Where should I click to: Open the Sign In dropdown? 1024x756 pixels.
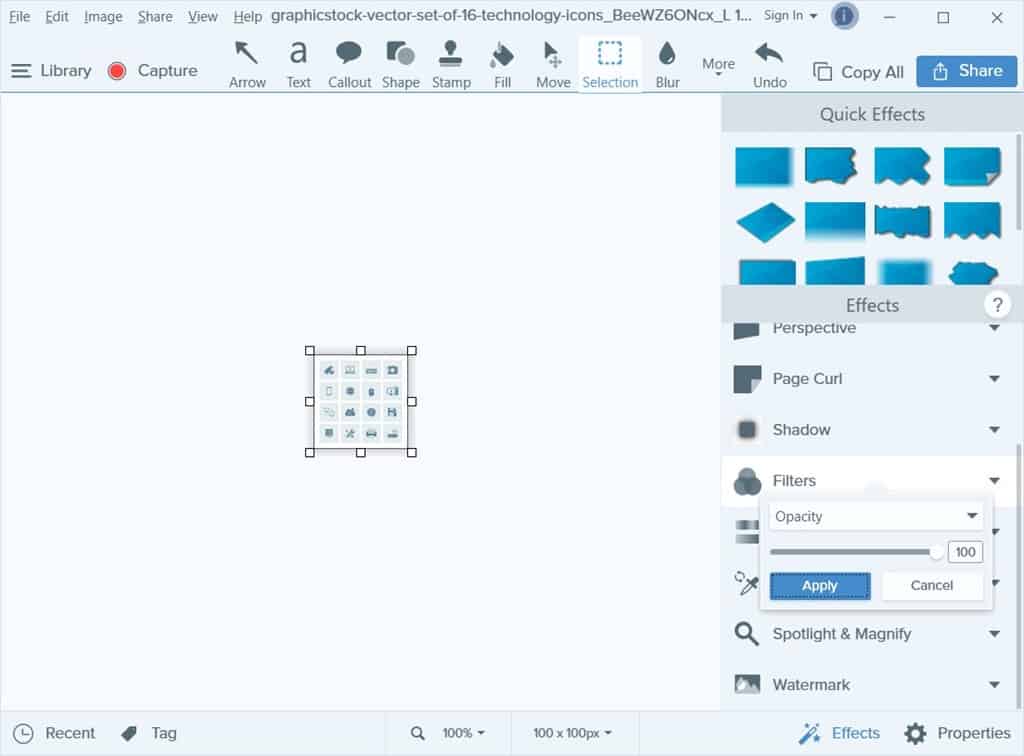[x=790, y=16]
